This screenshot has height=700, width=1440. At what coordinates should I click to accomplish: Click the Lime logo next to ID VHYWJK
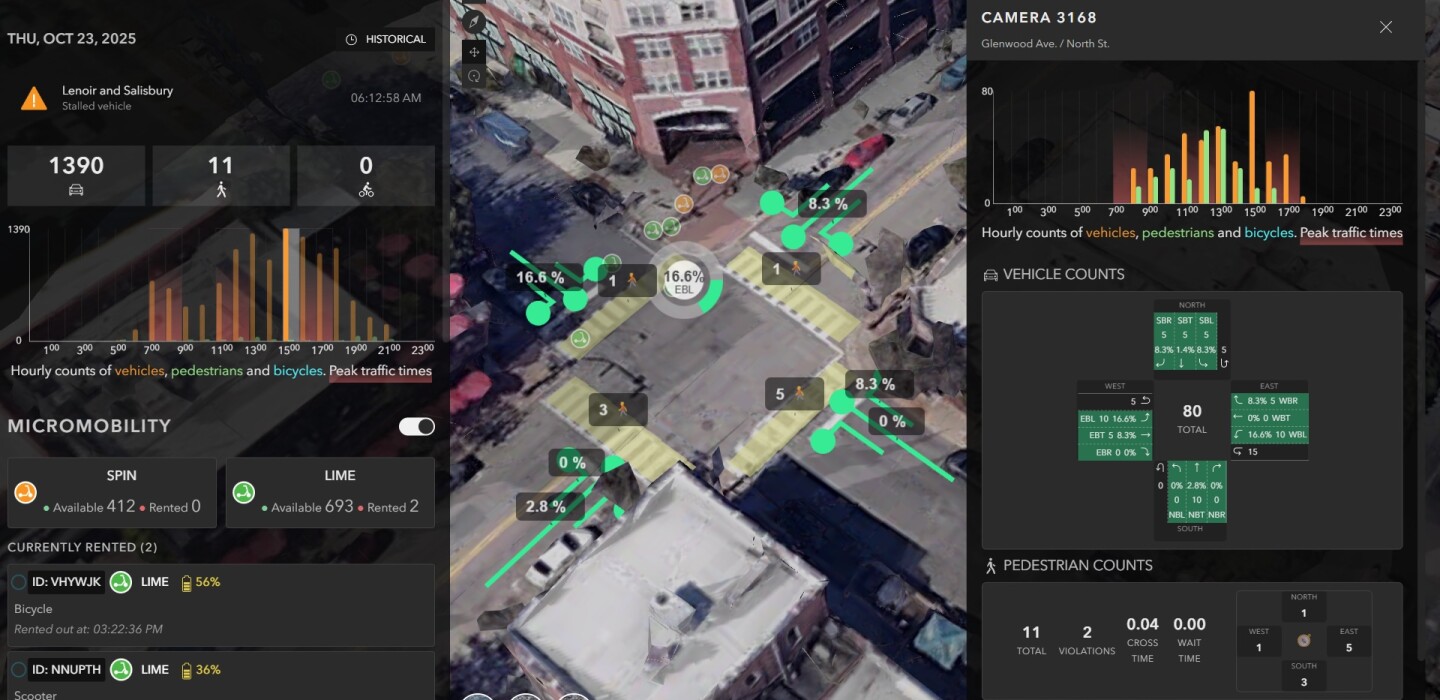coord(122,581)
